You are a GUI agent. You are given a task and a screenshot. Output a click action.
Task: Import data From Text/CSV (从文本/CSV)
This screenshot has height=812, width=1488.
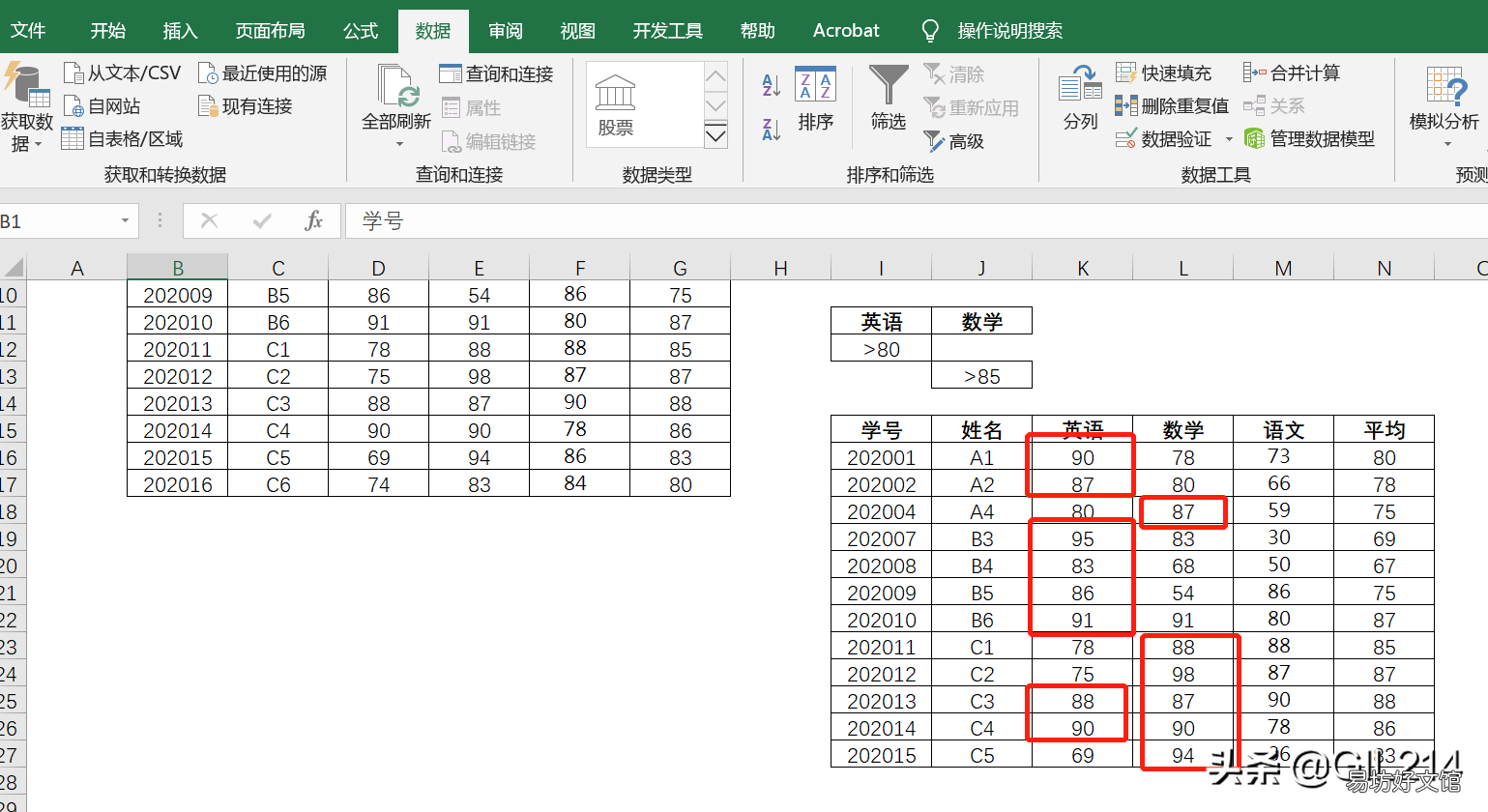[122, 73]
